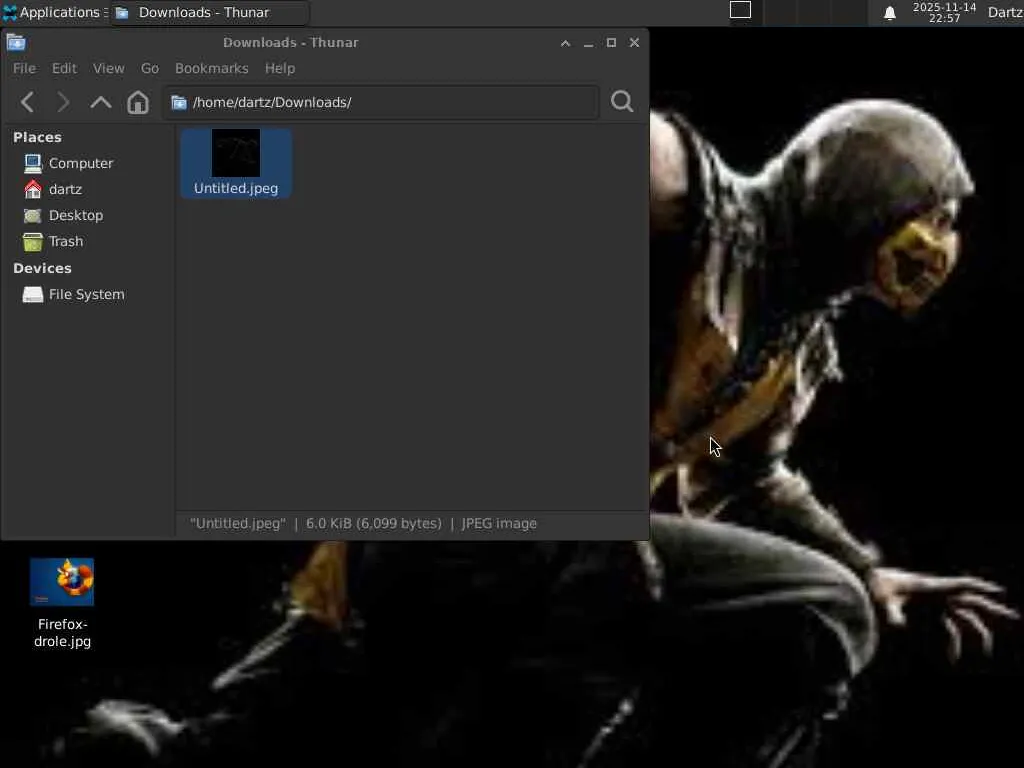The width and height of the screenshot is (1024, 768).
Task: Click the search magnifier icon in Thunar
Action: click(x=622, y=101)
